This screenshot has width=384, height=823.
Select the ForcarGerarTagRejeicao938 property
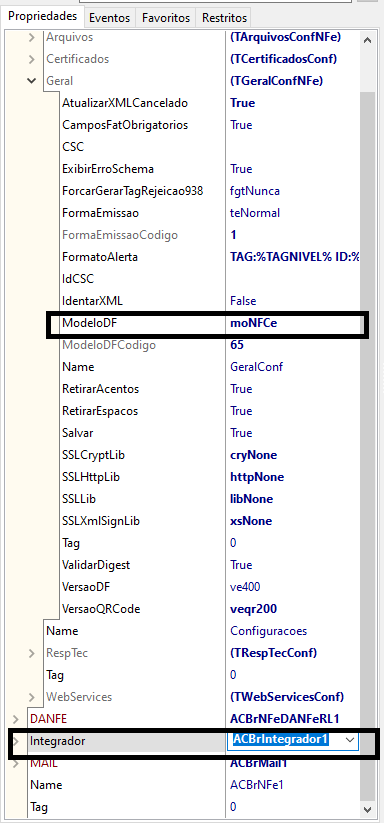[x=133, y=191]
